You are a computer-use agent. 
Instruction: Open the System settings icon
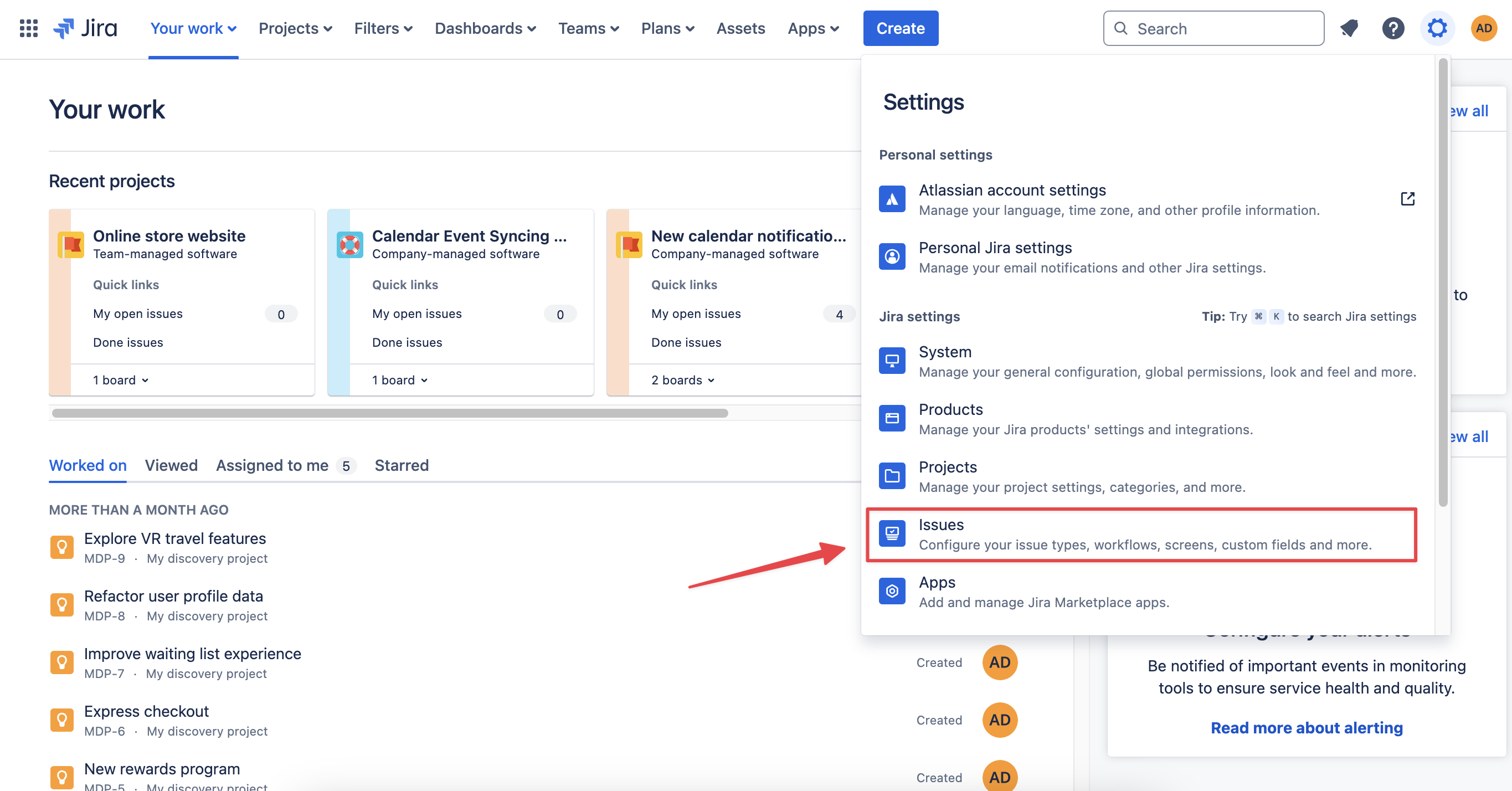[892, 361]
